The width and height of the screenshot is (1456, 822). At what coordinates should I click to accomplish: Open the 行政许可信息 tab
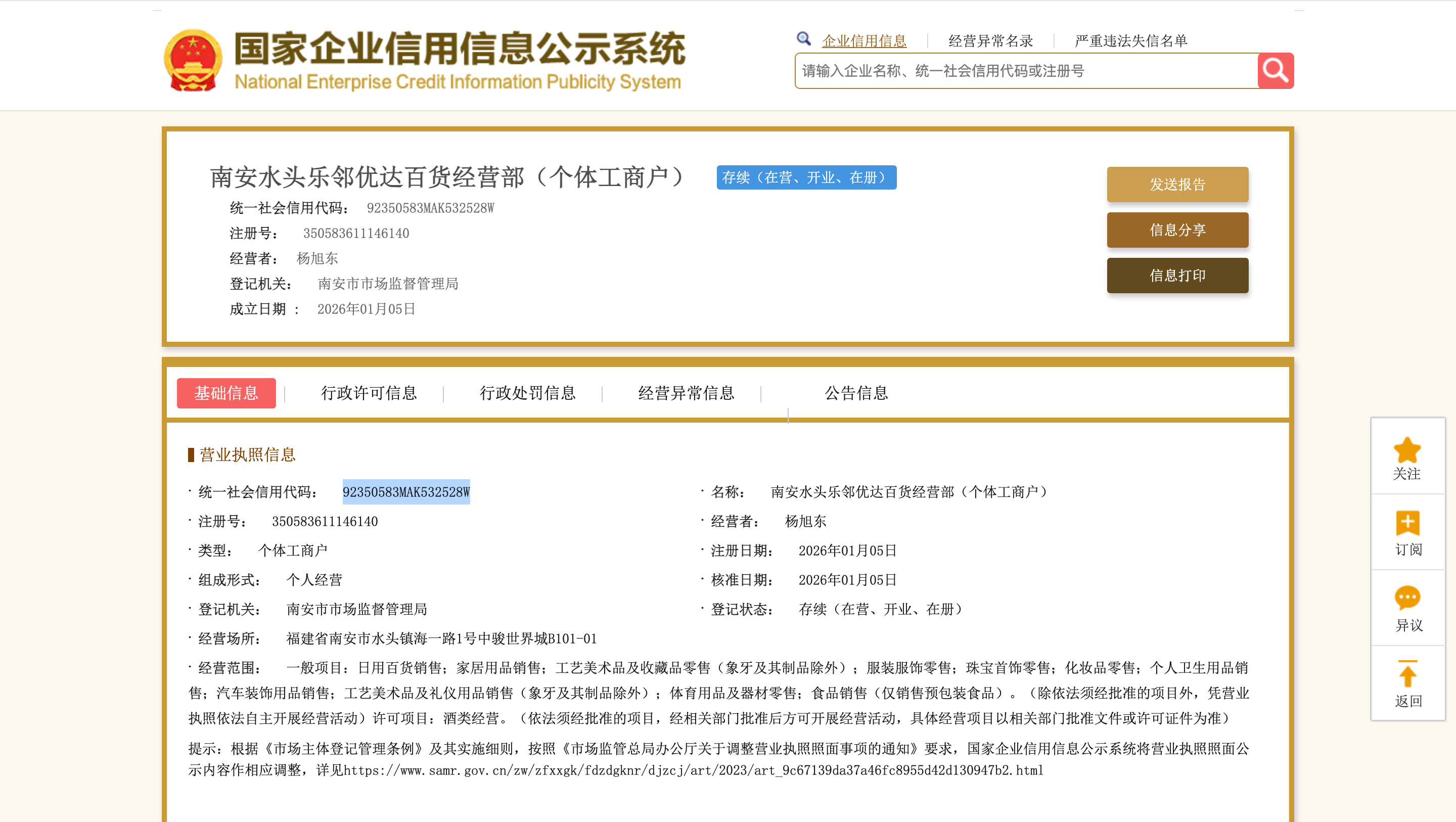[369, 393]
